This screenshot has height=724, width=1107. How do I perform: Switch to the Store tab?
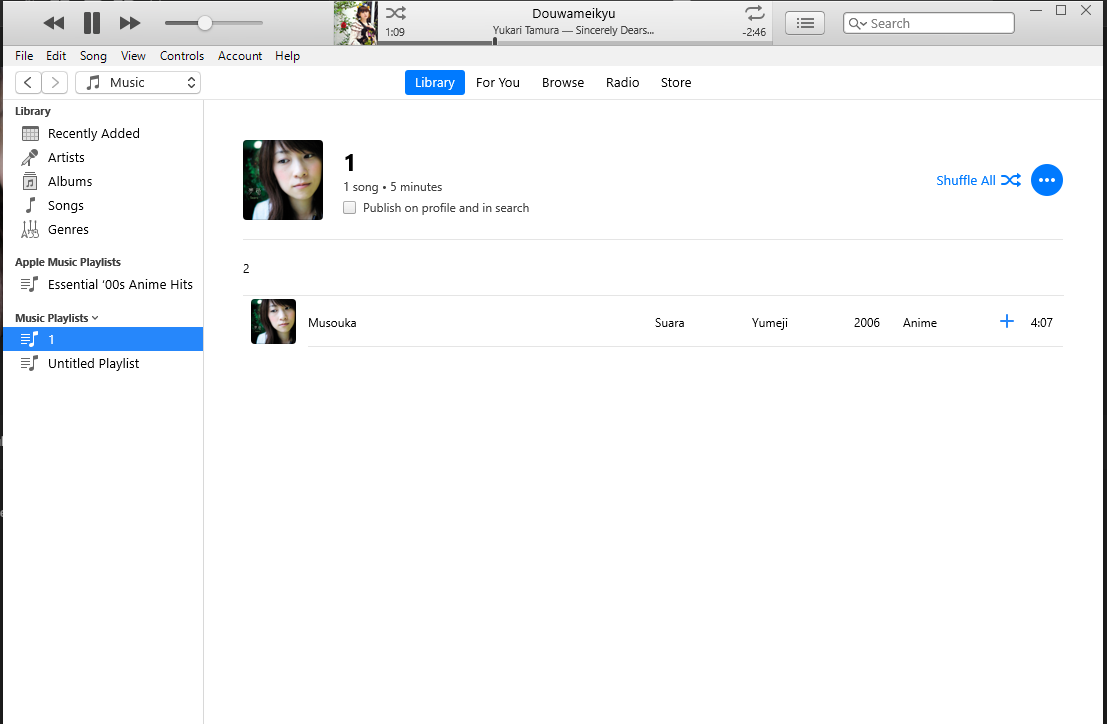676,83
